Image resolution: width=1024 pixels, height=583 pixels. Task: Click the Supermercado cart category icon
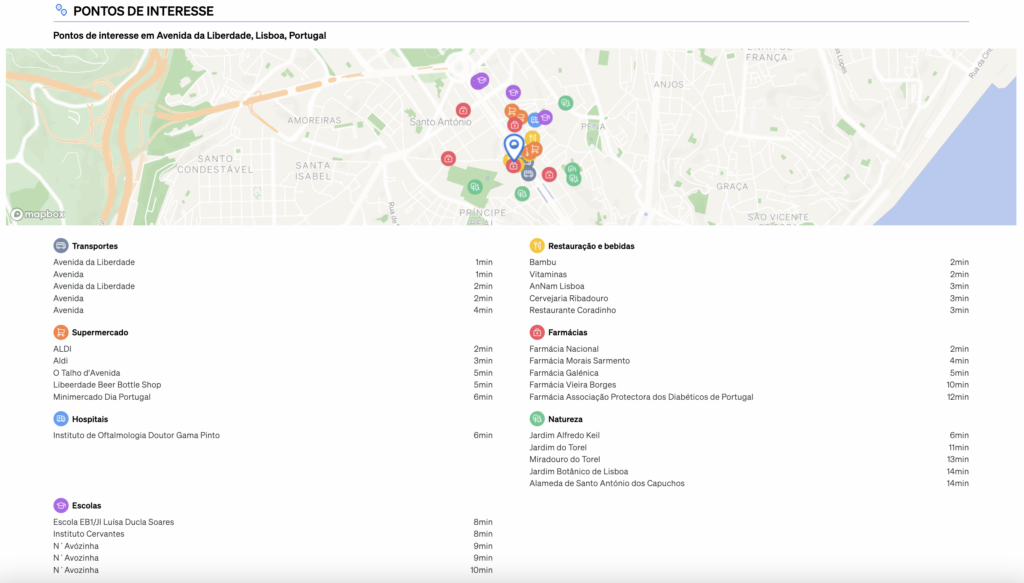[x=61, y=332]
